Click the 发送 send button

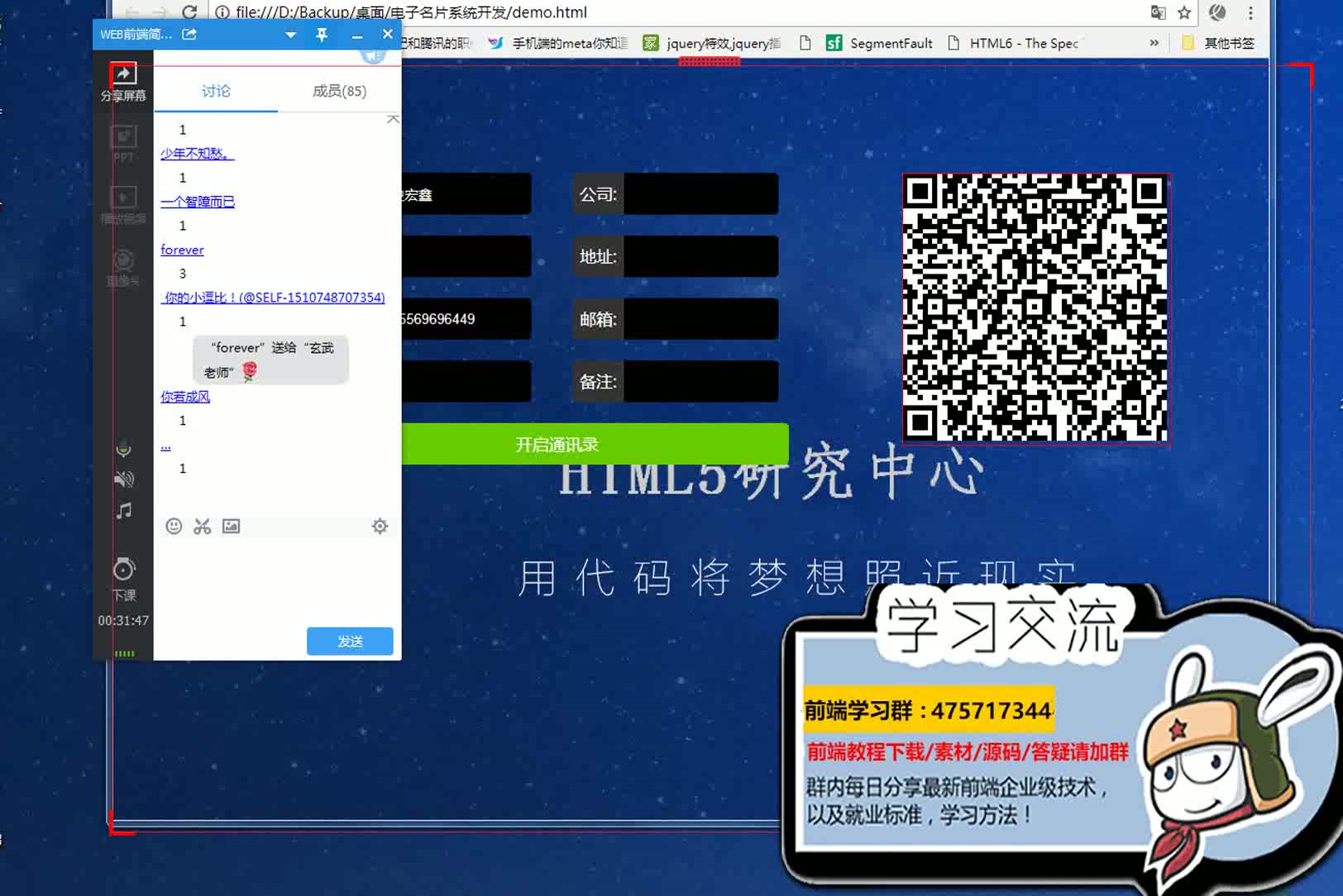point(350,641)
